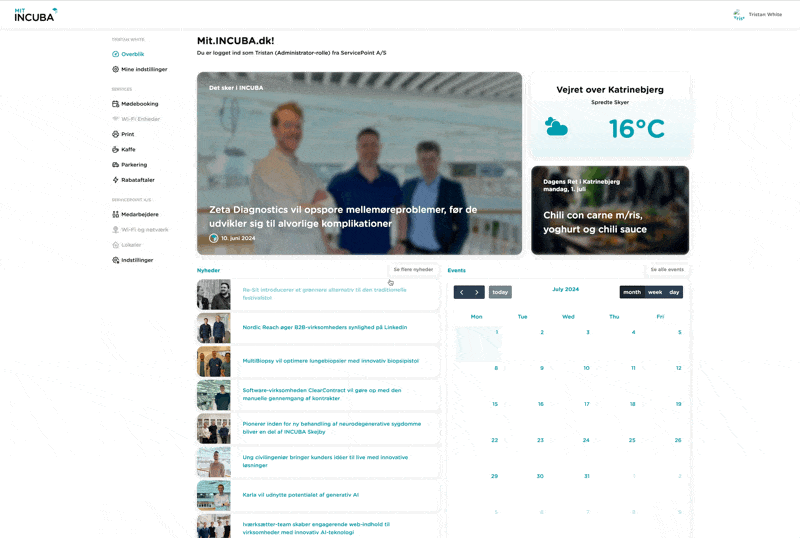
Task: Open MultiBiopsy biopsipistol news link
Action: coord(331,361)
